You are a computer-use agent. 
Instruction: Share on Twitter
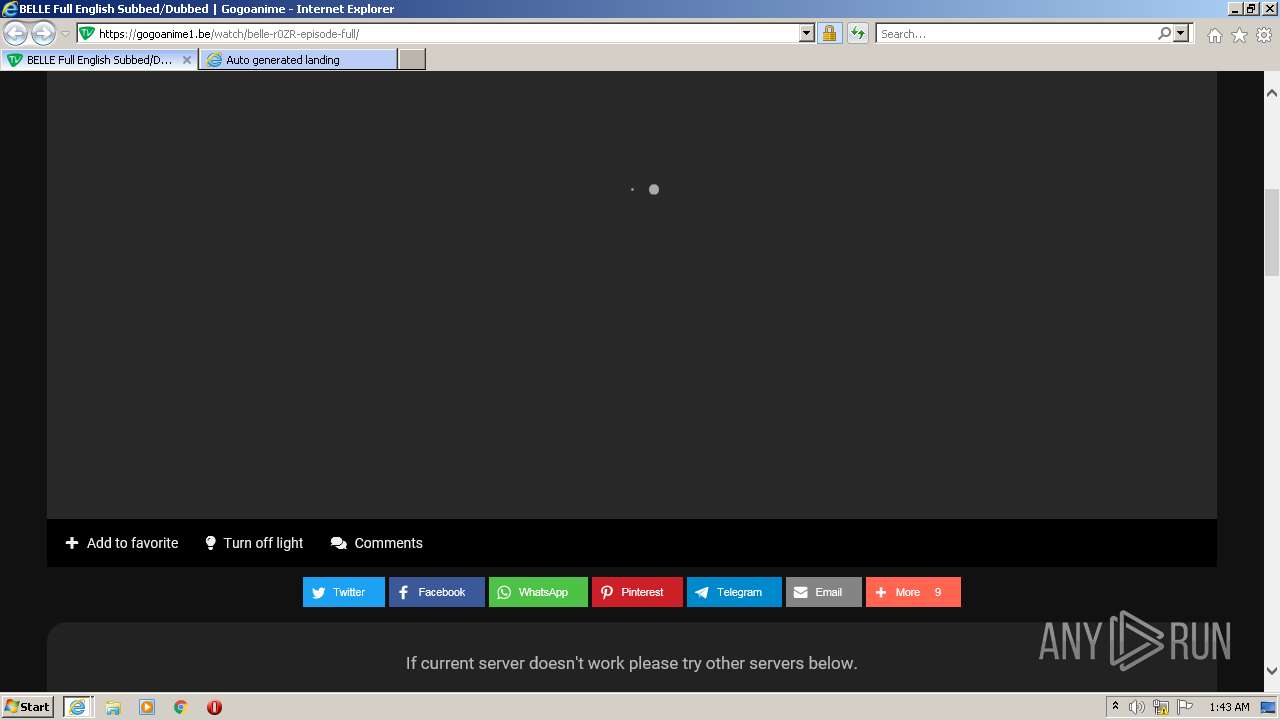(x=344, y=592)
